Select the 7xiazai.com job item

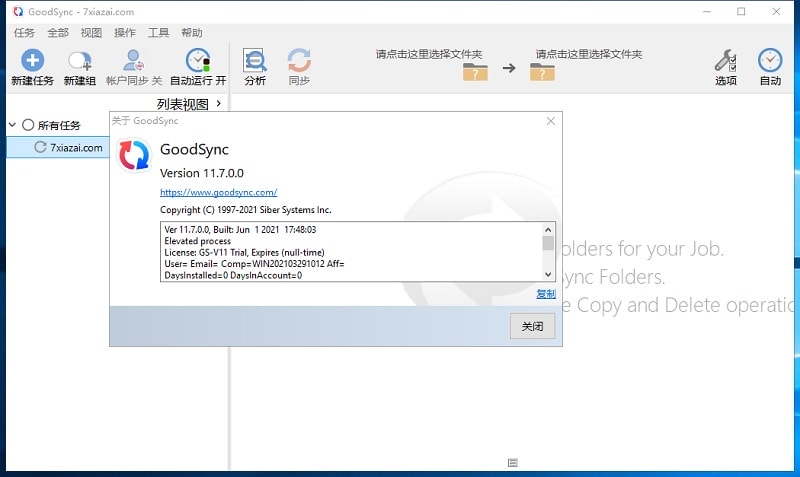coord(75,147)
